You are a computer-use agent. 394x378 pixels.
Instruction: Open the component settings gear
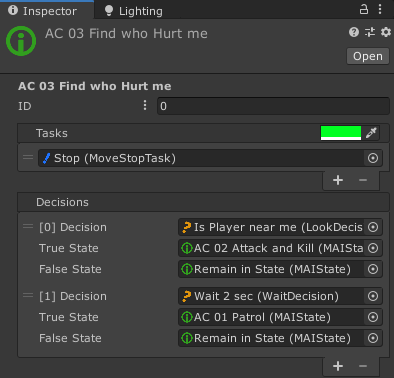pos(386,32)
